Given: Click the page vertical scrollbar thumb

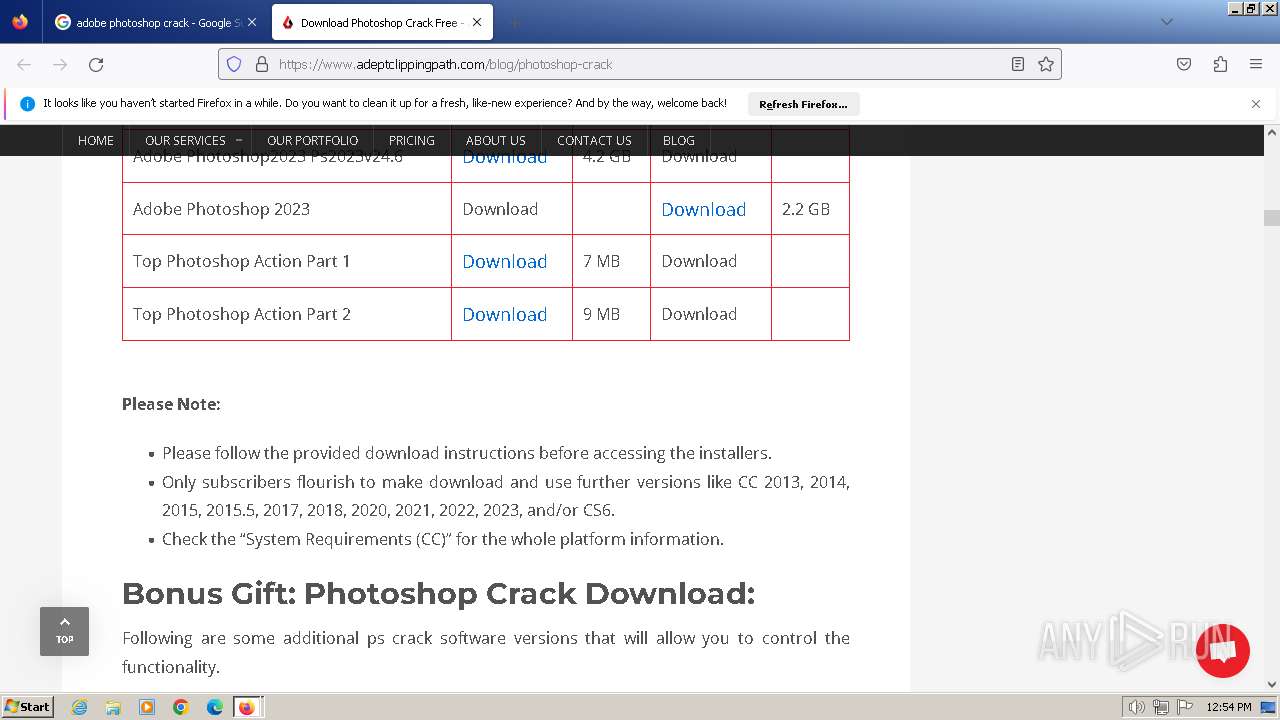Looking at the screenshot, I should [x=1272, y=218].
